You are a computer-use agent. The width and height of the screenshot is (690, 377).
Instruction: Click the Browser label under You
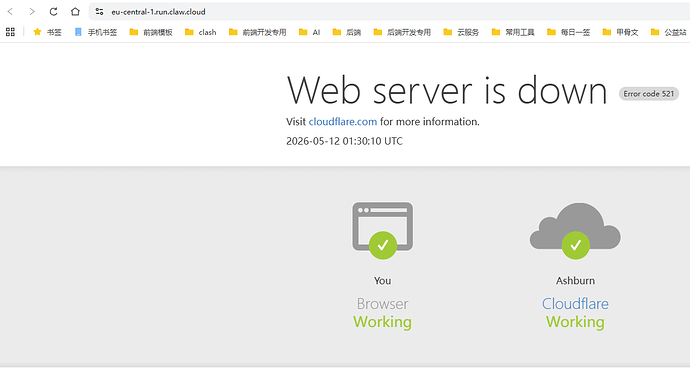click(x=382, y=304)
